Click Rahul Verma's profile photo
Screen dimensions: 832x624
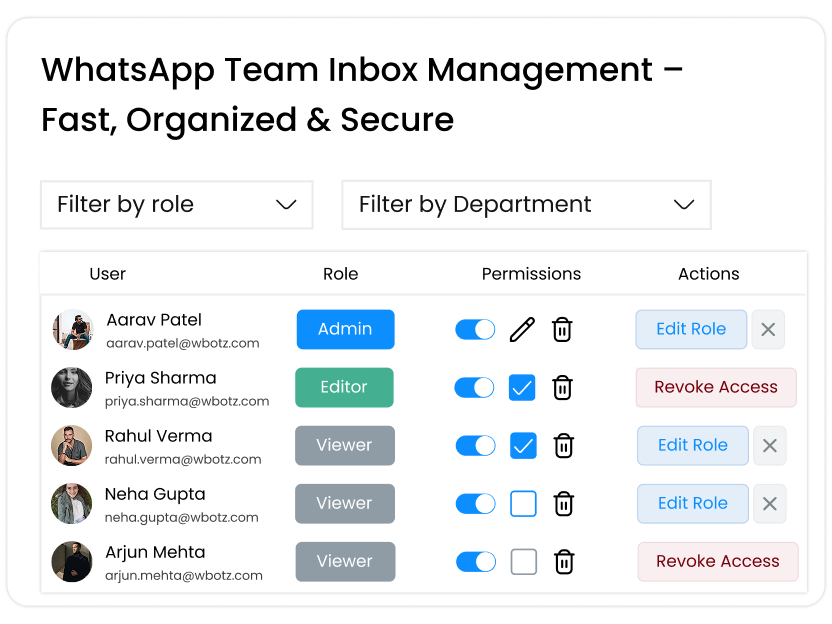point(72,446)
